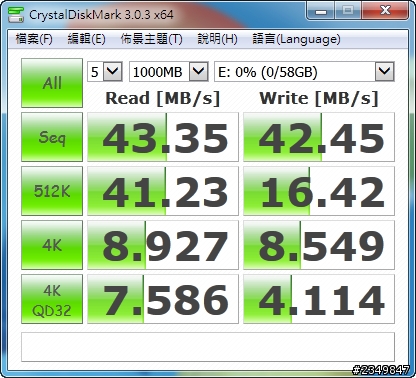Click the CrystalDiskMark title bar icon
Viewport: 416px width, 378px height.
pos(16,15)
